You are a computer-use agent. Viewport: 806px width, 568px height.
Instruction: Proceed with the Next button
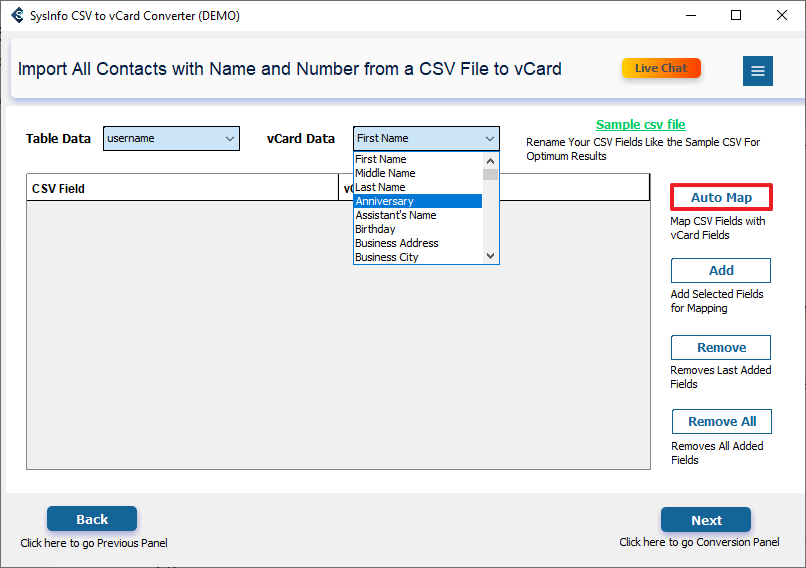click(706, 520)
